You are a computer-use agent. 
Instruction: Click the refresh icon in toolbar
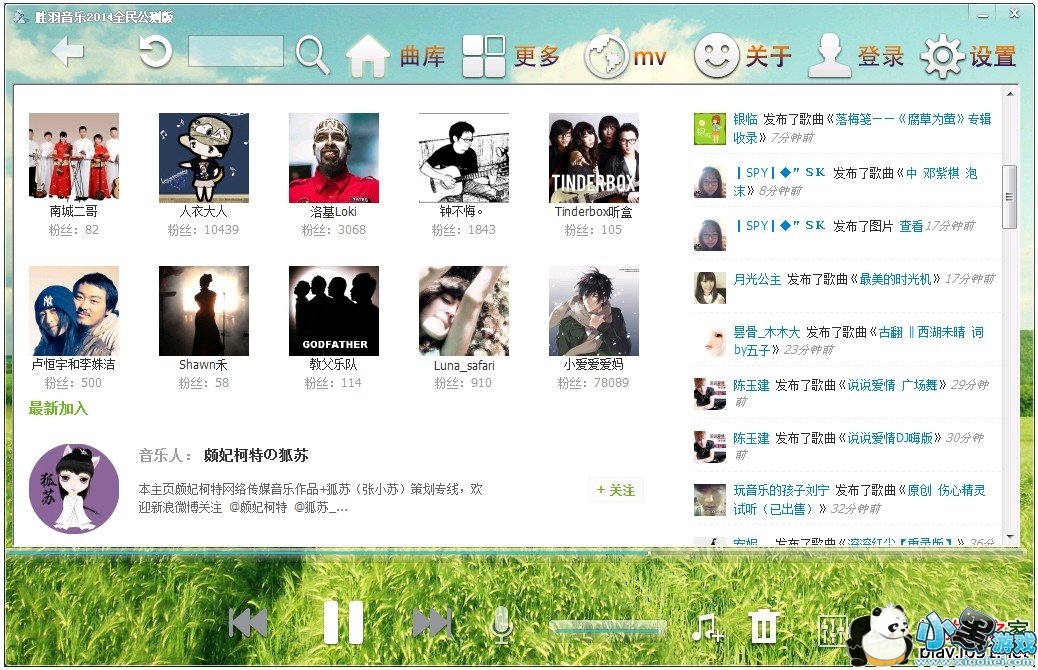click(x=156, y=52)
